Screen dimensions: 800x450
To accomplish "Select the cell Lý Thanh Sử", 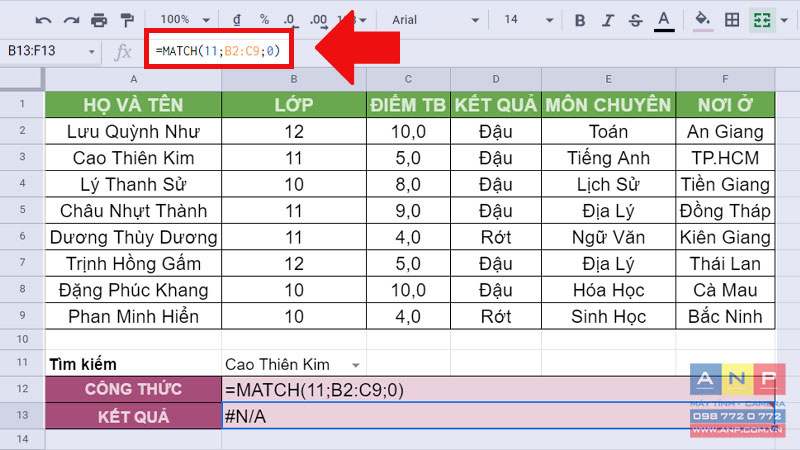I will point(133,184).
